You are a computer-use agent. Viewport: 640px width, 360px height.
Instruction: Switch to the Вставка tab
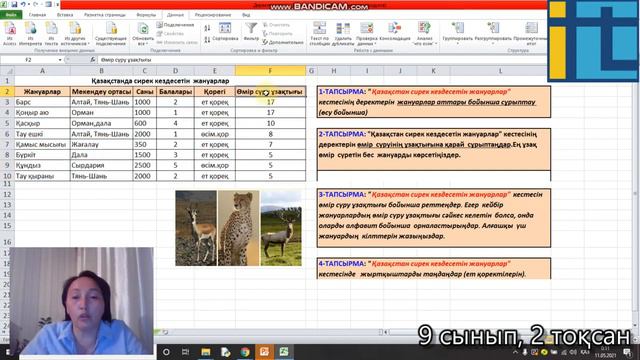coord(65,15)
